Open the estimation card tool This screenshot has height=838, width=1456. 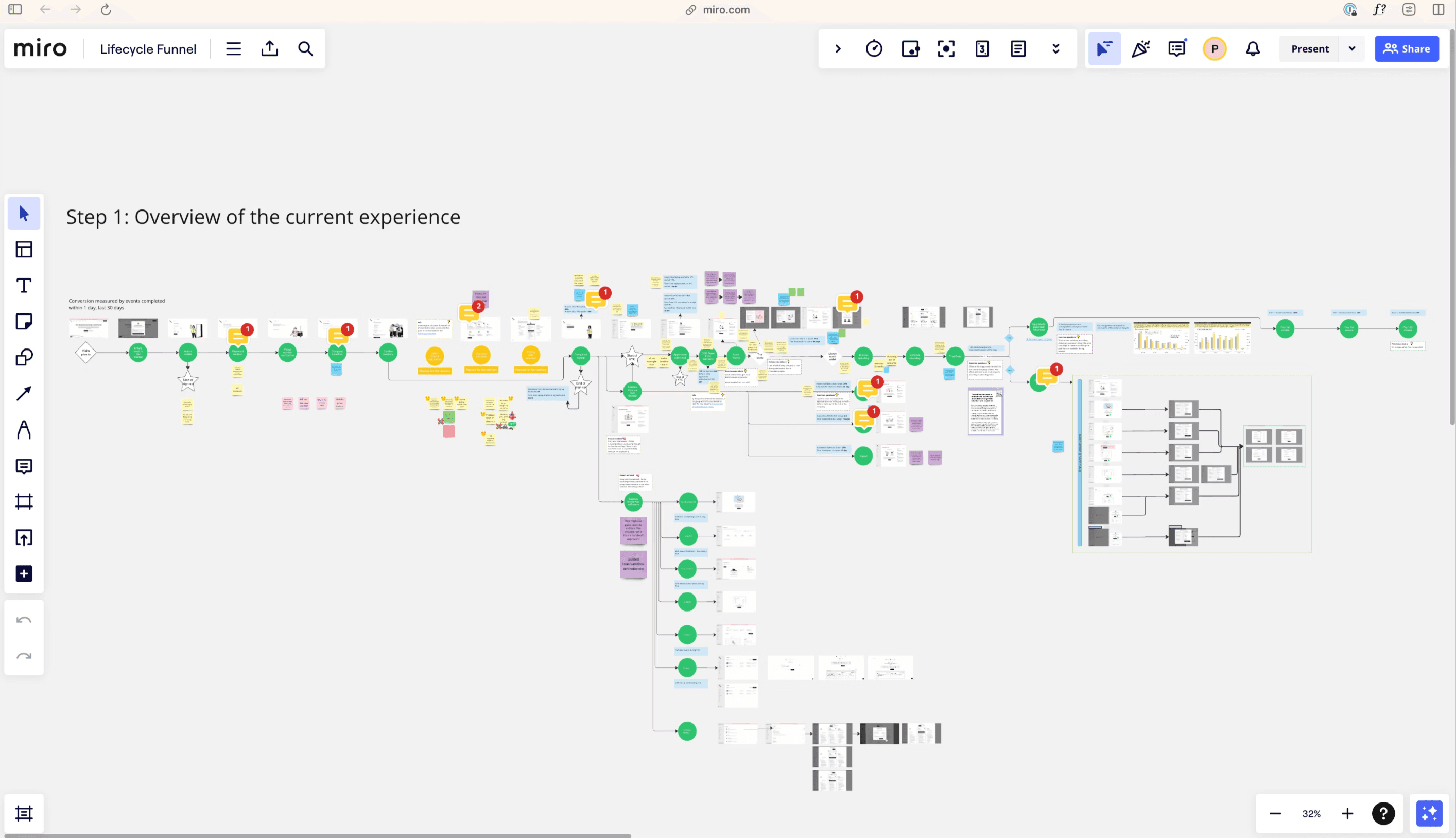click(x=982, y=49)
